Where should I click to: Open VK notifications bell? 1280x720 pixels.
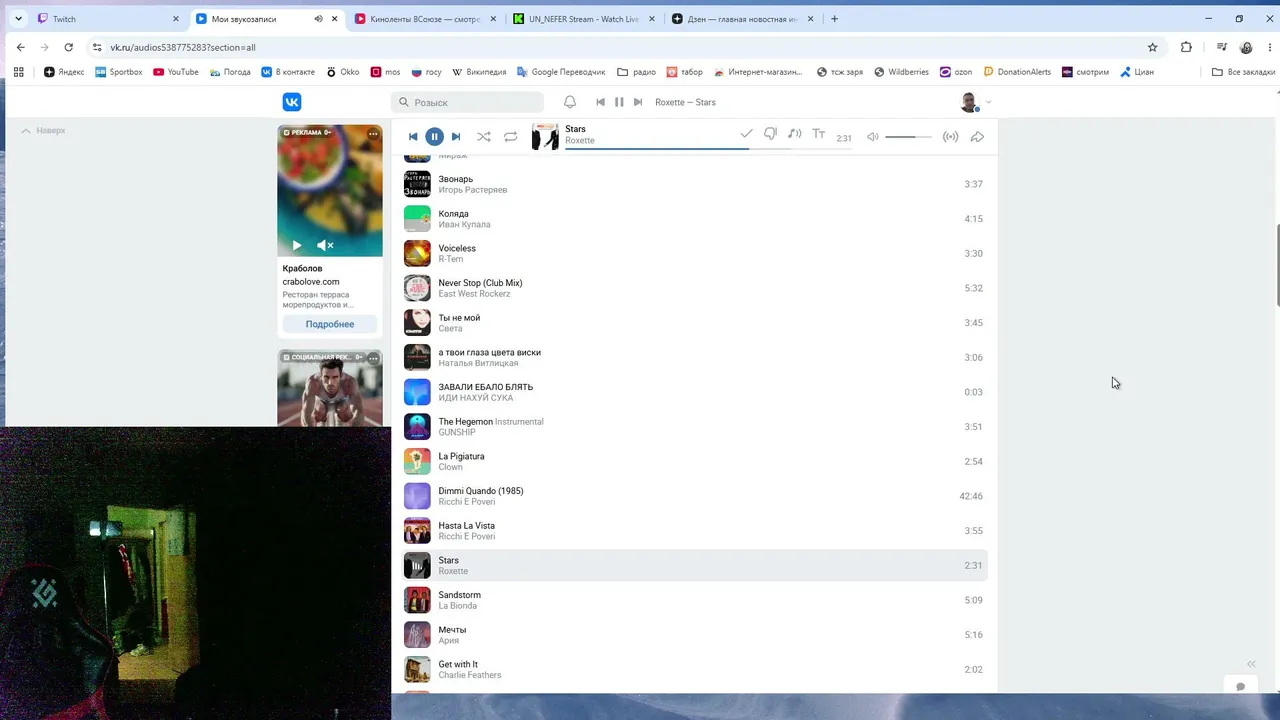pyautogui.click(x=570, y=102)
